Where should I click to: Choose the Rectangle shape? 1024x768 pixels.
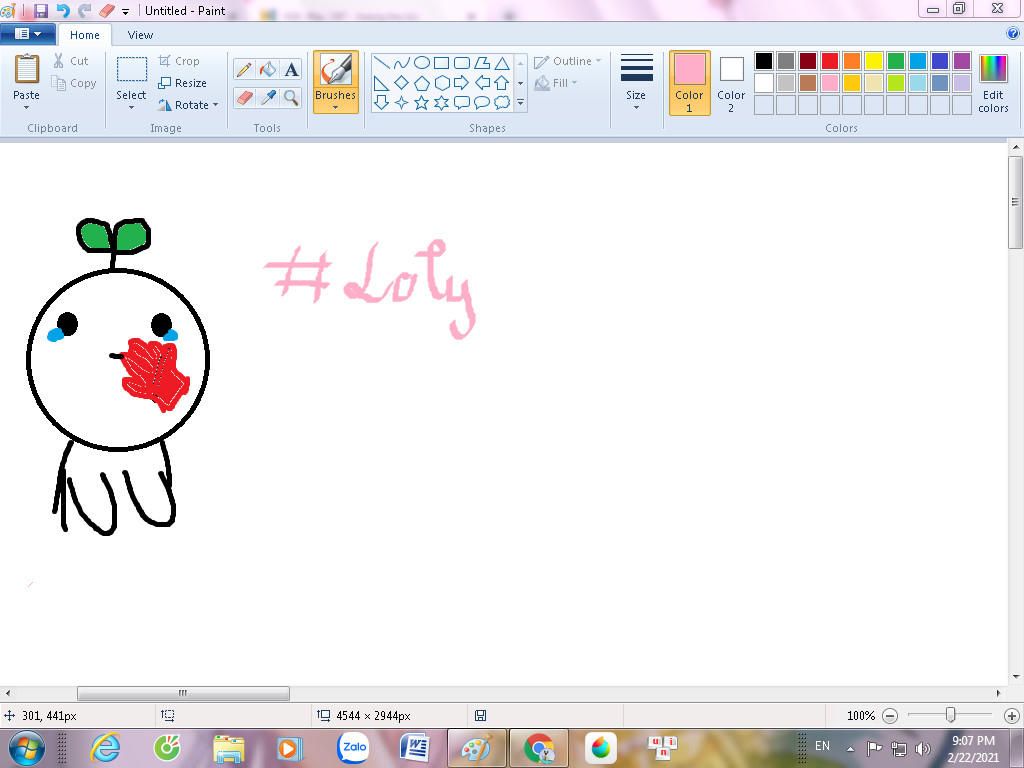click(x=441, y=63)
